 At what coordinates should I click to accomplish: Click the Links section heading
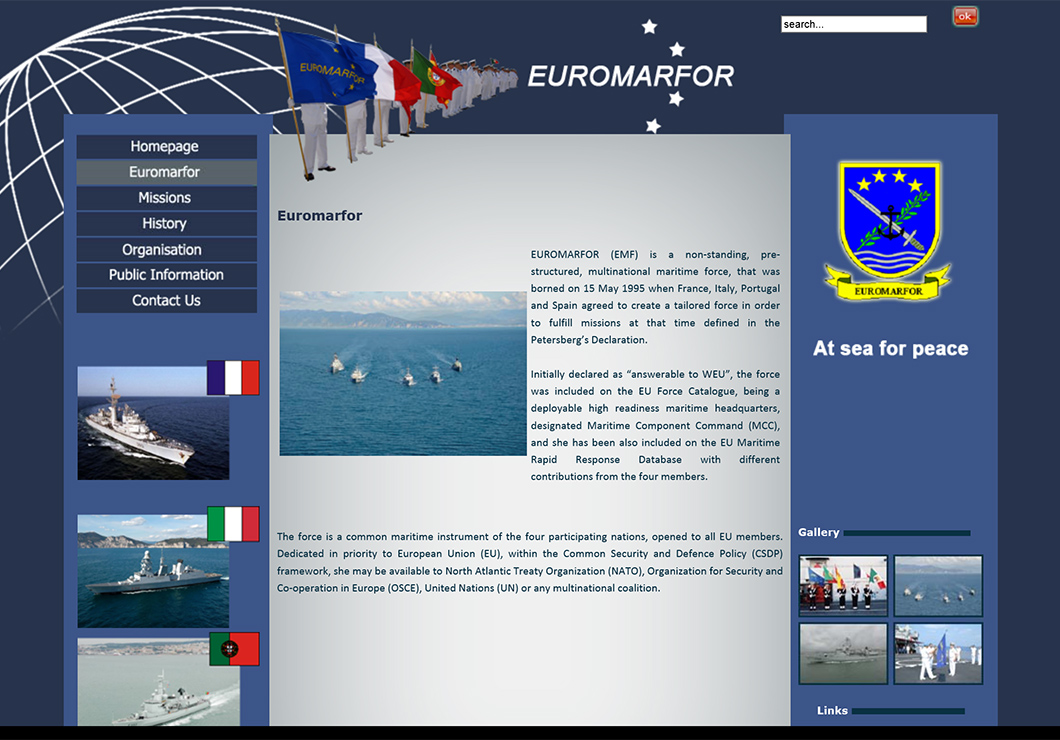(x=832, y=711)
